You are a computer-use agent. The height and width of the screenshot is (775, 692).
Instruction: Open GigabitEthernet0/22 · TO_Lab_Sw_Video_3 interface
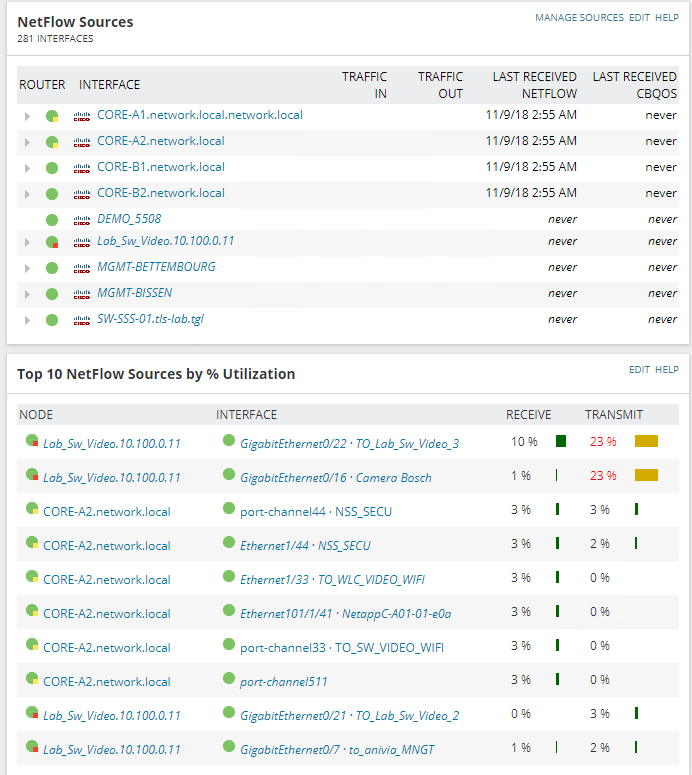pyautogui.click(x=349, y=444)
